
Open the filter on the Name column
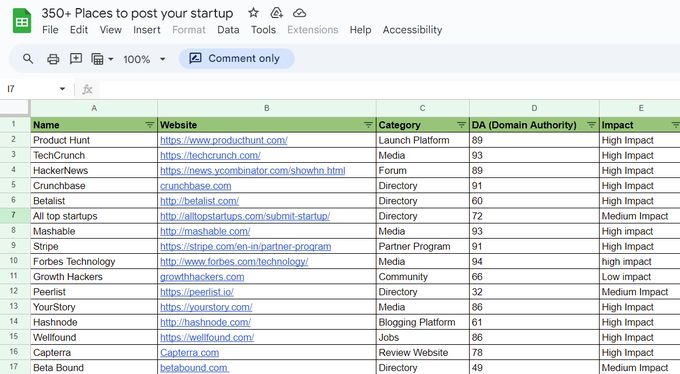[x=150, y=125]
